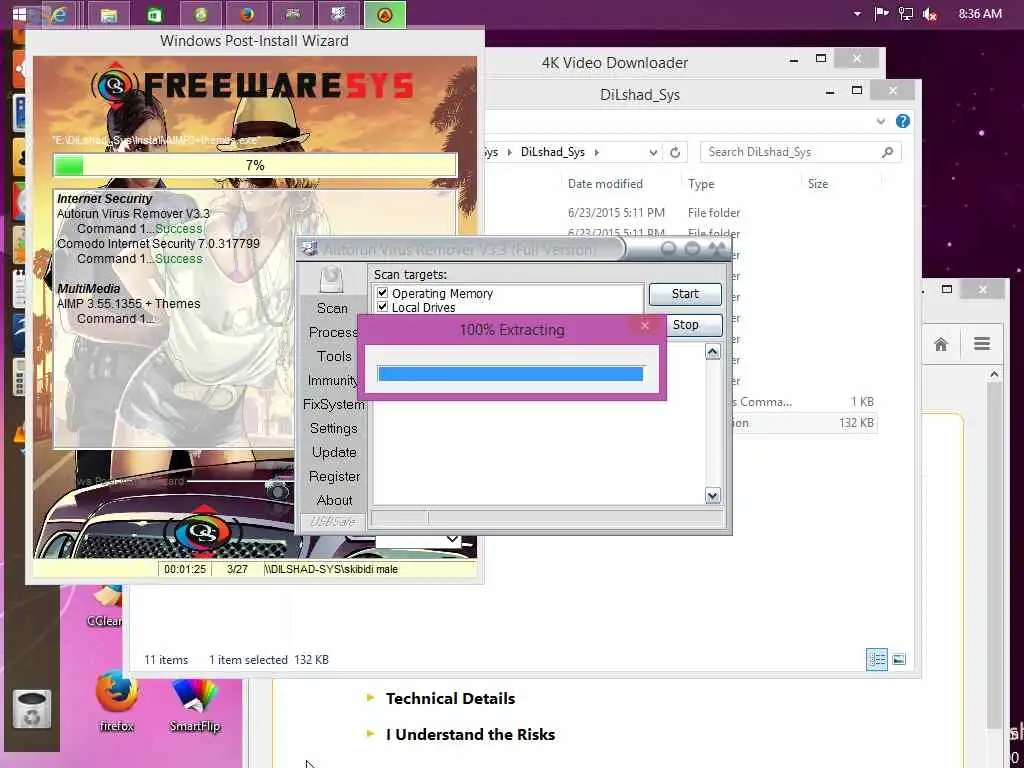Open the Technical Details link
The width and height of the screenshot is (1024, 768).
click(450, 698)
